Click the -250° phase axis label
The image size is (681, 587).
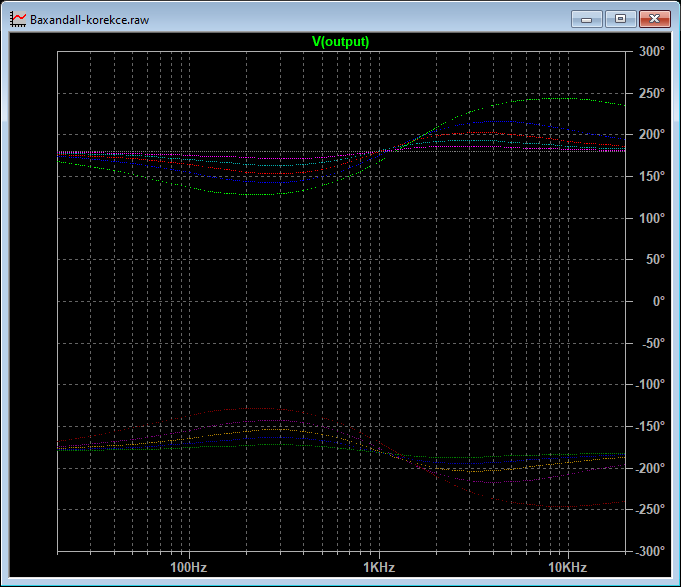650,509
